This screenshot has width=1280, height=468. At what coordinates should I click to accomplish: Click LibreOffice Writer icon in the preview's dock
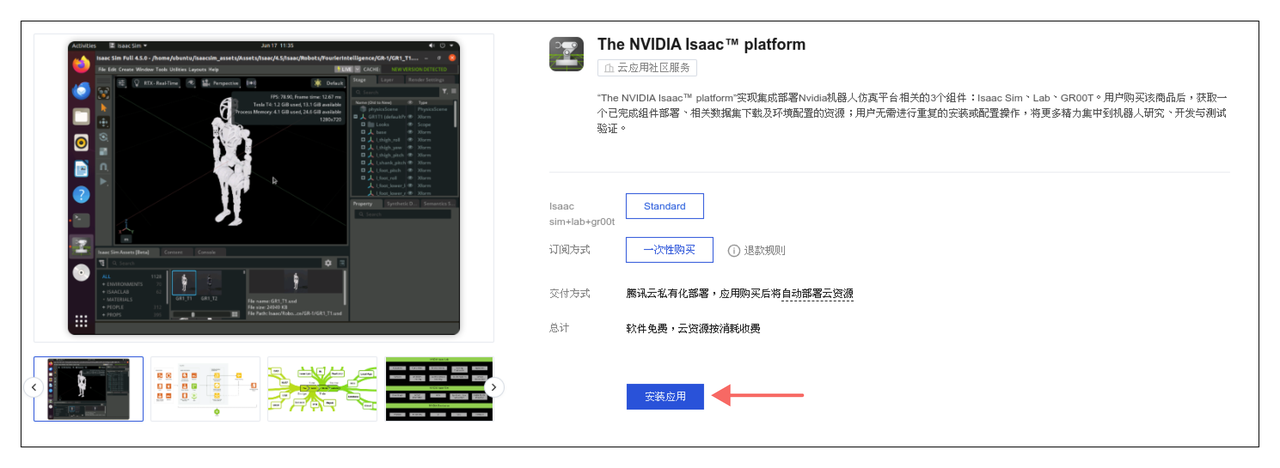81,169
